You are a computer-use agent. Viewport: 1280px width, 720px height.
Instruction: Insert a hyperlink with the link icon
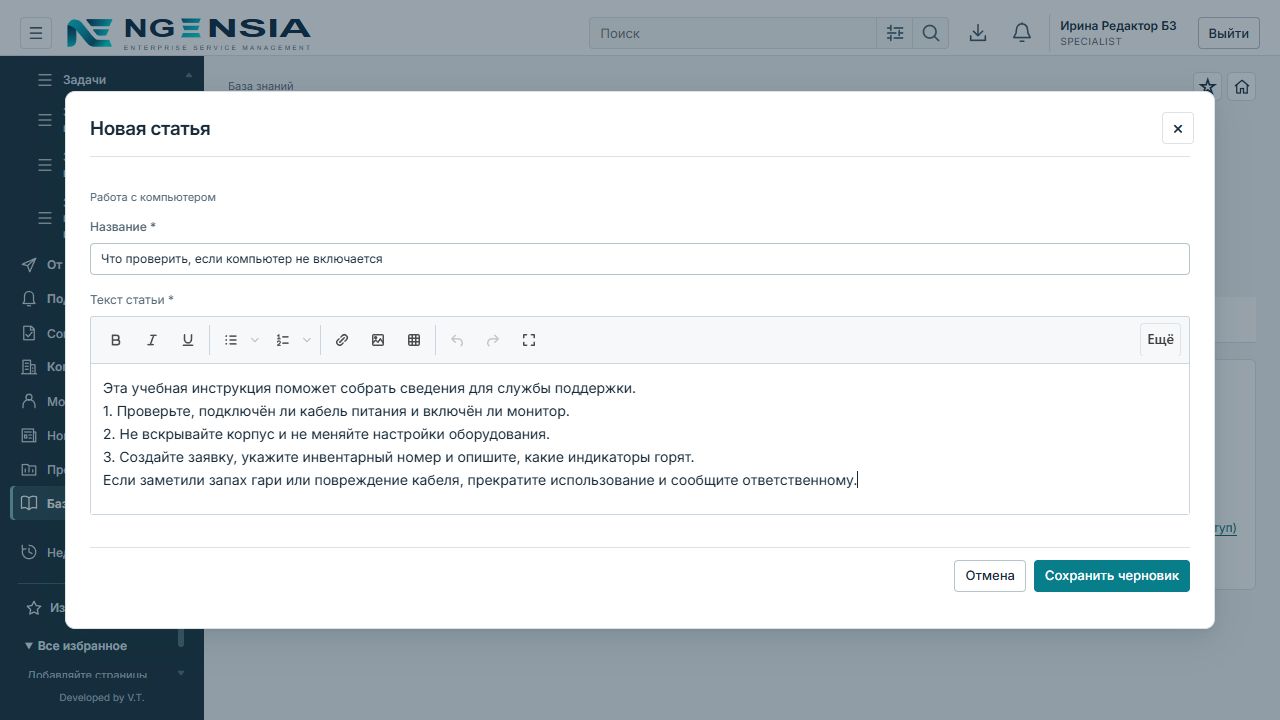pos(342,340)
